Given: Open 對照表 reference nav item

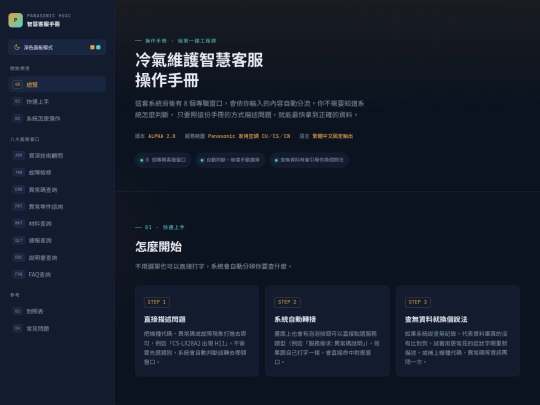Looking at the screenshot, I should pyautogui.click(x=57, y=311).
